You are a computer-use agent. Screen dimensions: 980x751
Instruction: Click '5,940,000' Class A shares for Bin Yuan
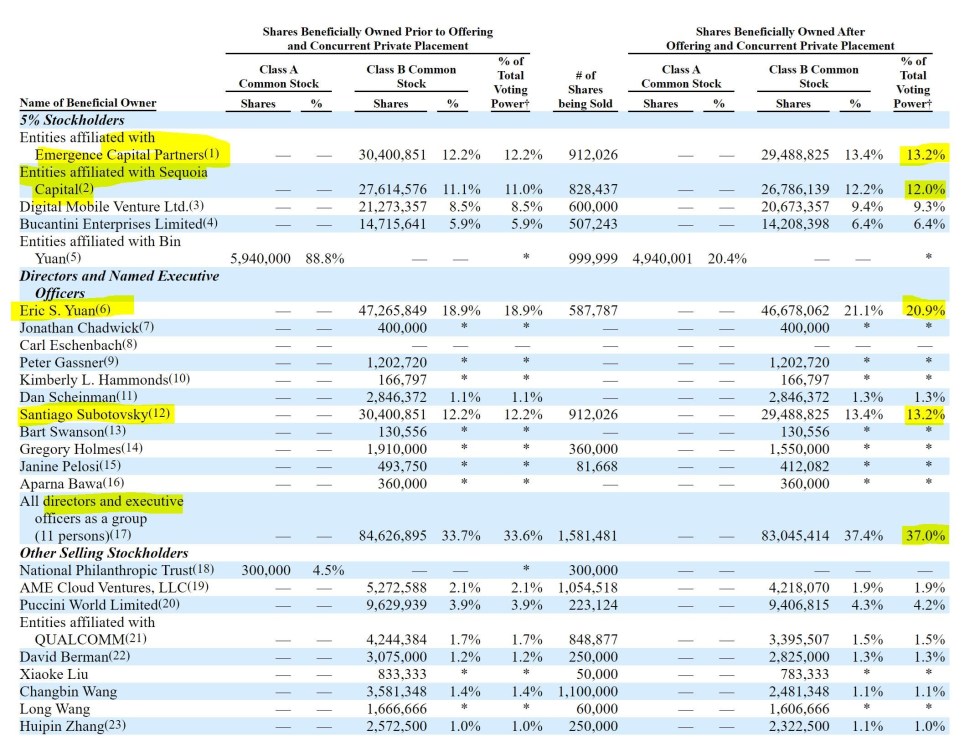click(260, 259)
